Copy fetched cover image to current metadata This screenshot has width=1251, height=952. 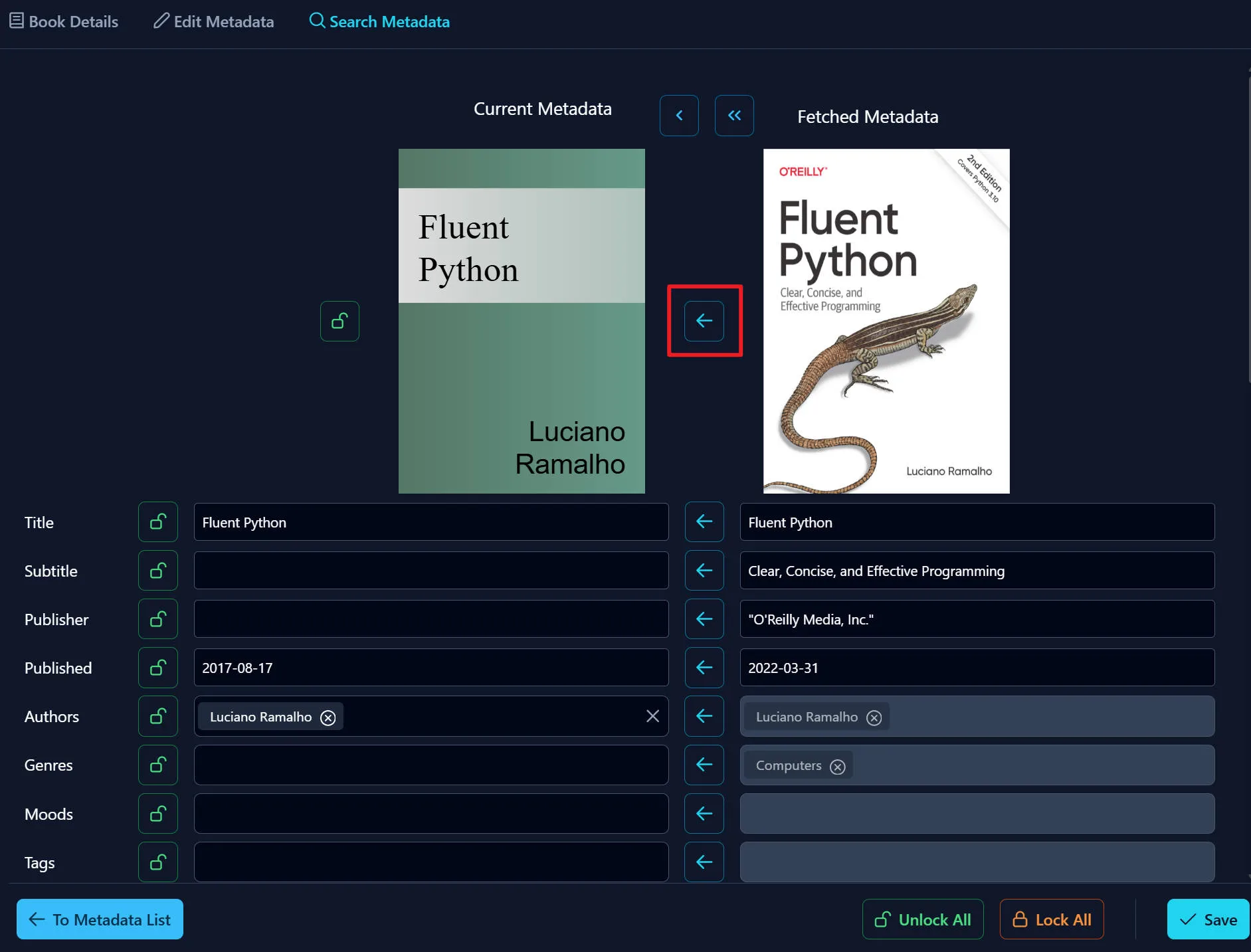coord(704,321)
